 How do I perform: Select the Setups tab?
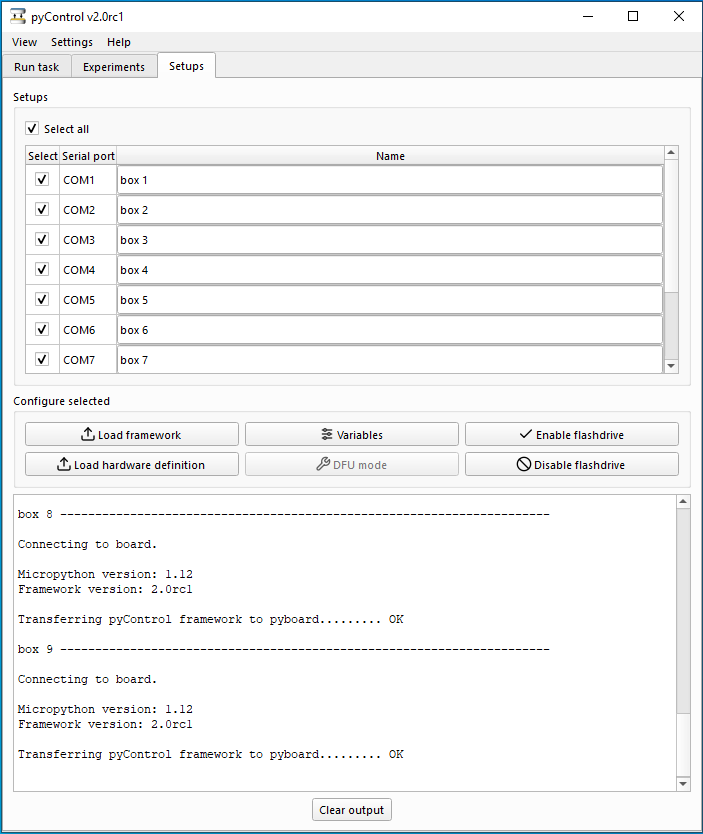(x=186, y=66)
